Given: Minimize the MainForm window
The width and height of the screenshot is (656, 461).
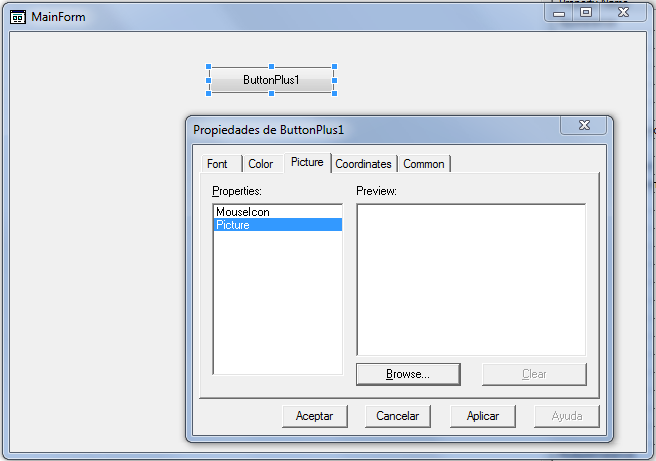Looking at the screenshot, I should (x=559, y=13).
